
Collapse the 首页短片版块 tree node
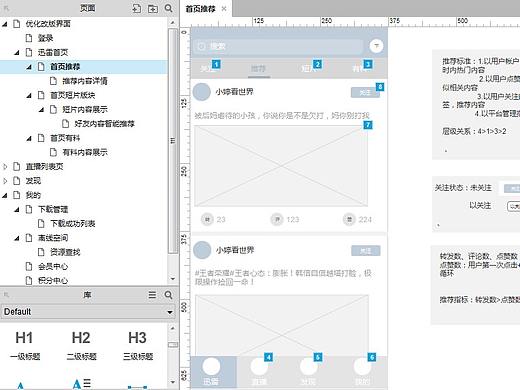29,96
